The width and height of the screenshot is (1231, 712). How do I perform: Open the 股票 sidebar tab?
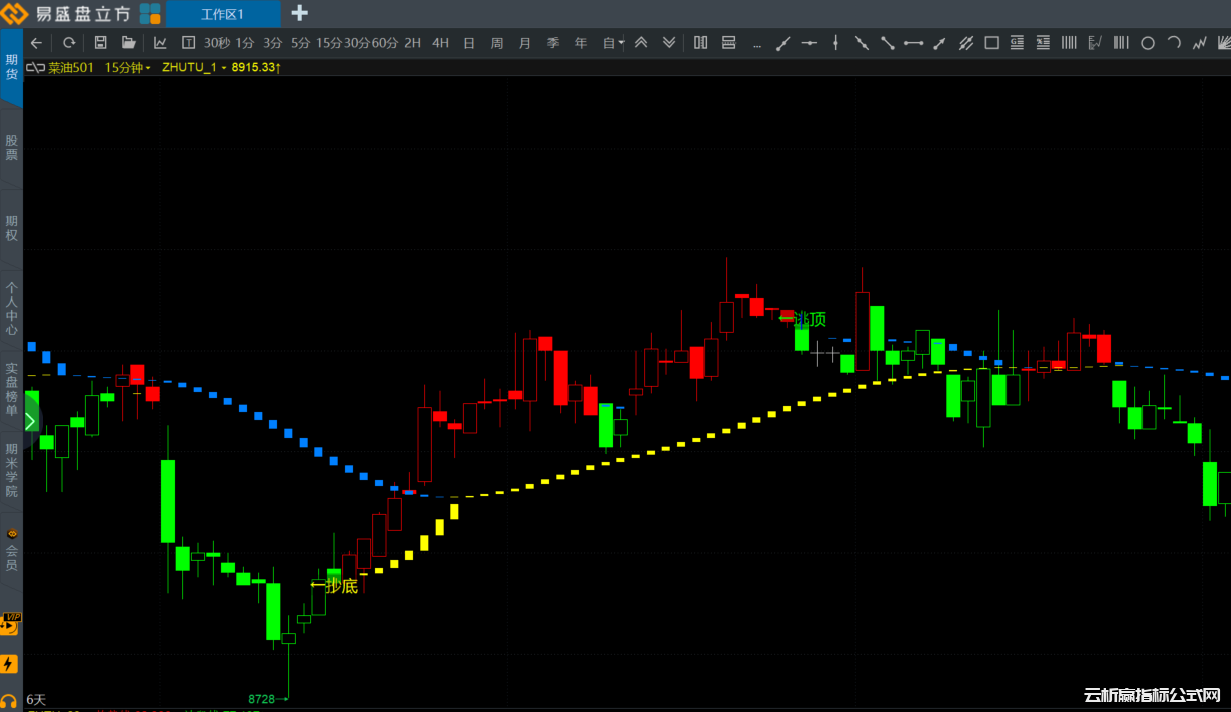click(x=11, y=148)
